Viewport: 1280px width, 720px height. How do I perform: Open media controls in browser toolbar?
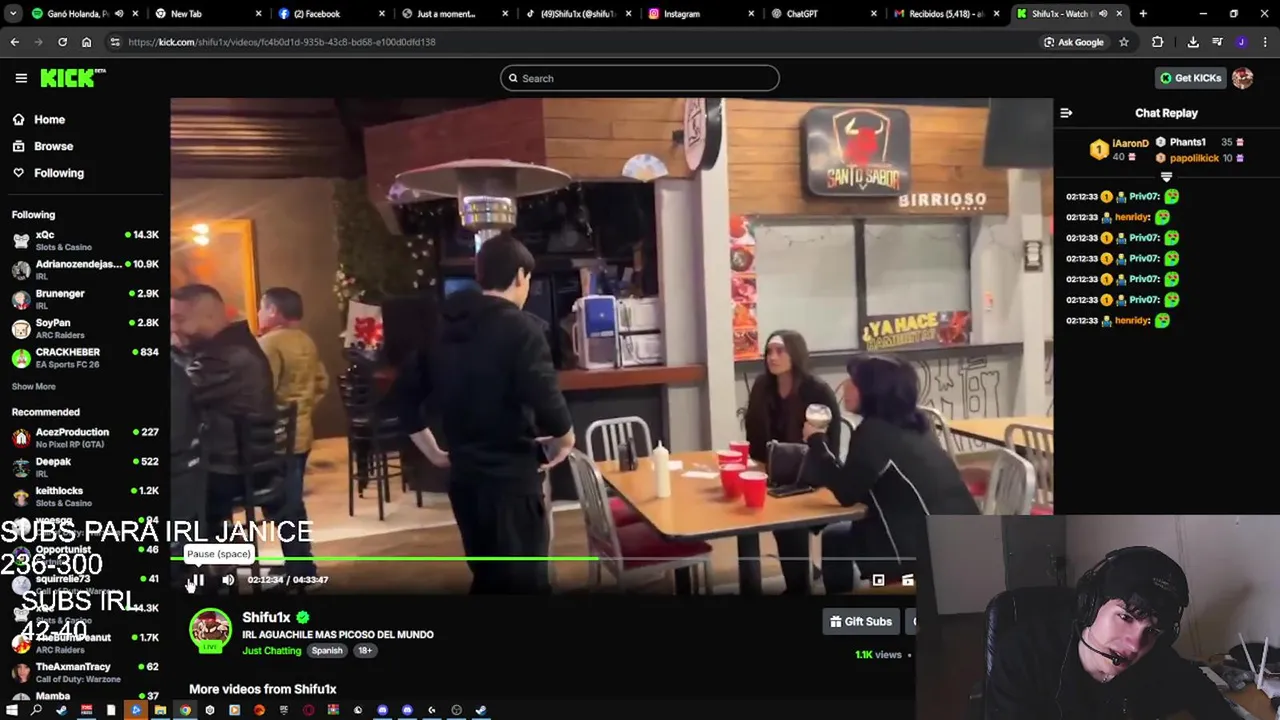tap(1217, 42)
